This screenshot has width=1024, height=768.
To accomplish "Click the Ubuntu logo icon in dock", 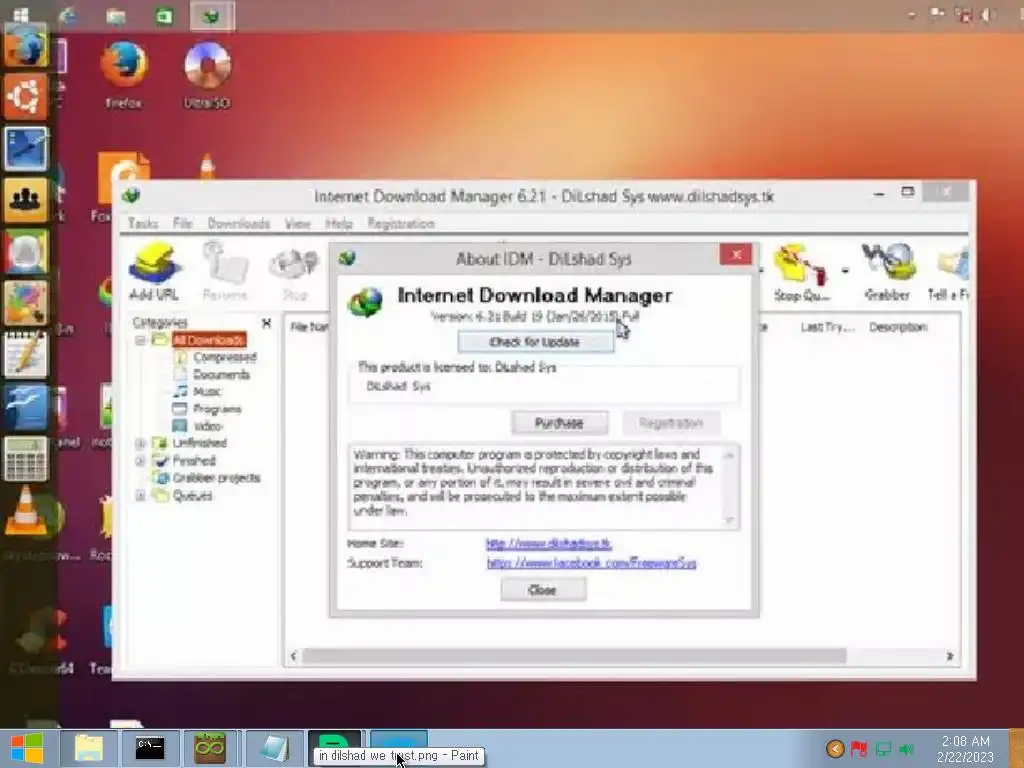I will coord(26,96).
